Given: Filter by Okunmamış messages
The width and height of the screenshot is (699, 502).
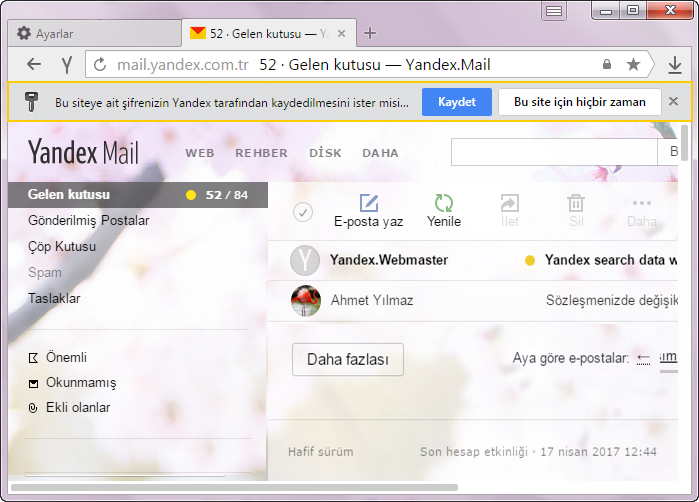Looking at the screenshot, I should click(81, 383).
